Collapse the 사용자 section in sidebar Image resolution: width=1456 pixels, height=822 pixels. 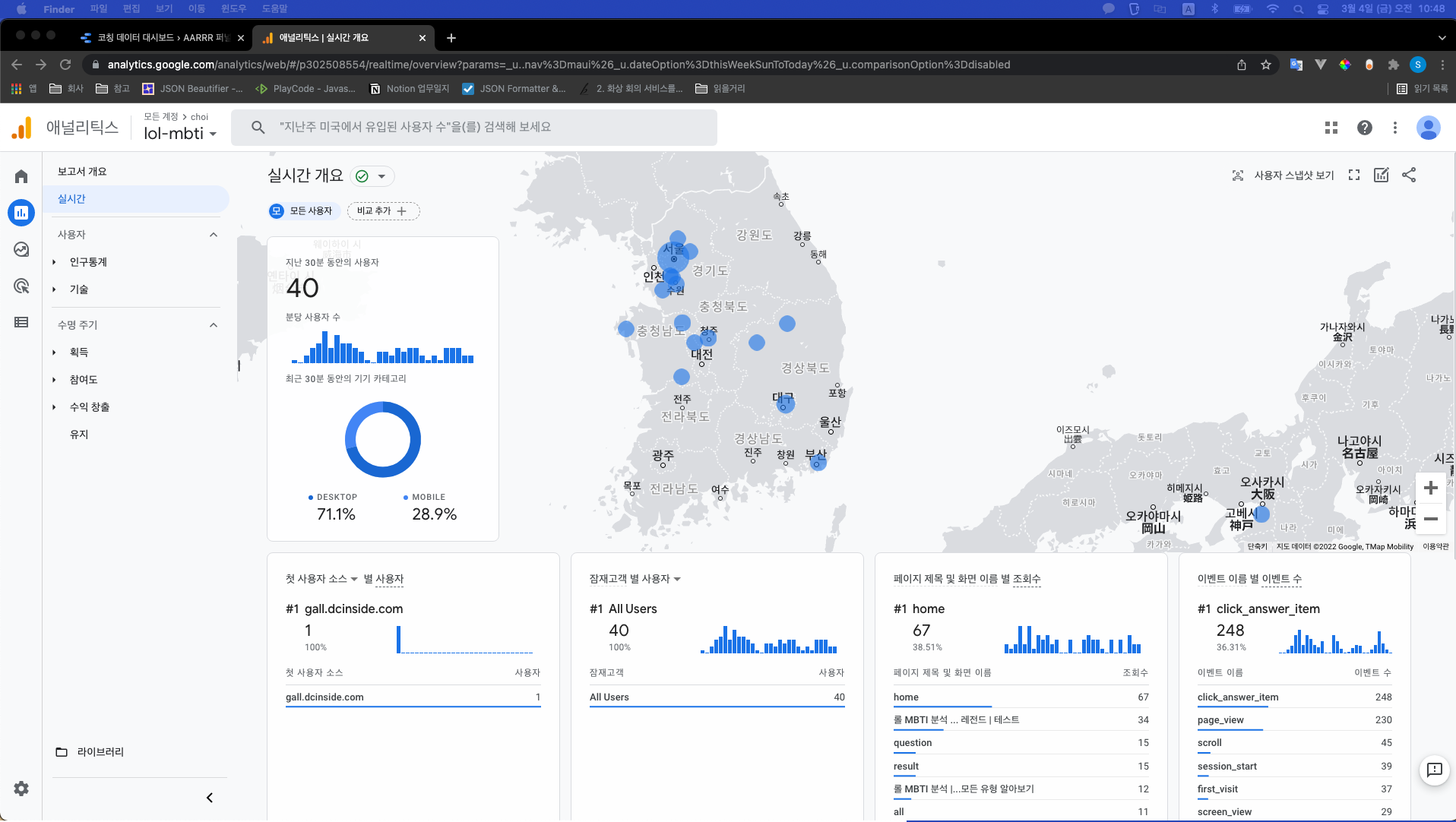[214, 234]
